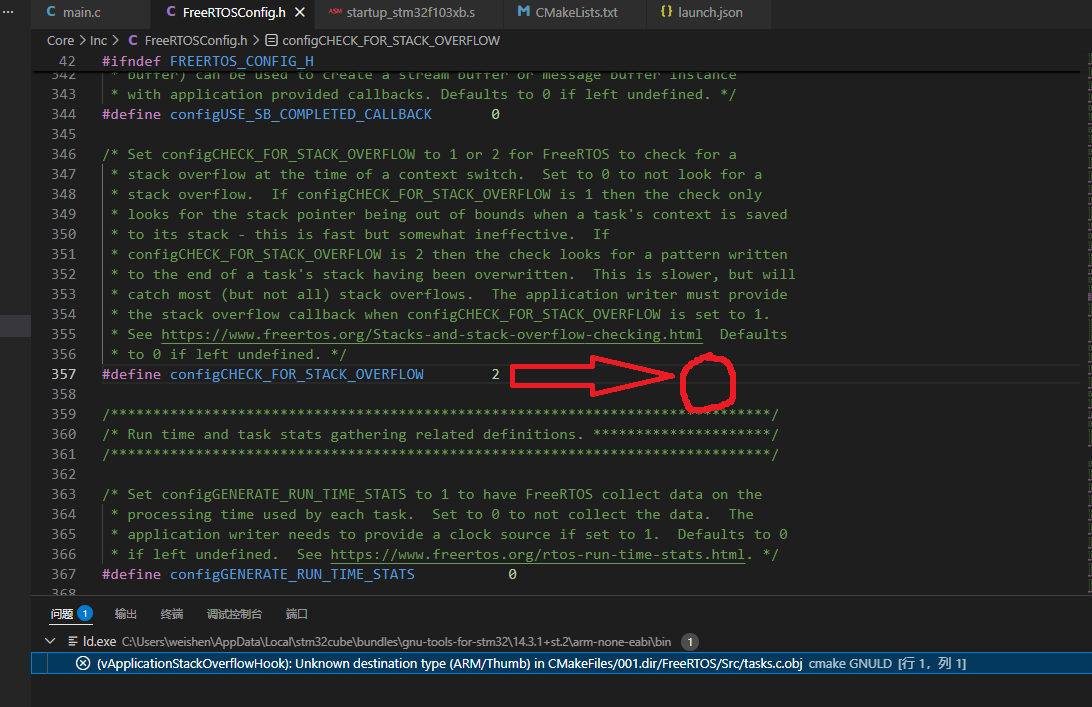This screenshot has width=1092, height=707.
Task: Click configGENERATE_RUN_TIME_STATS macro on line 367
Action: coord(292,574)
